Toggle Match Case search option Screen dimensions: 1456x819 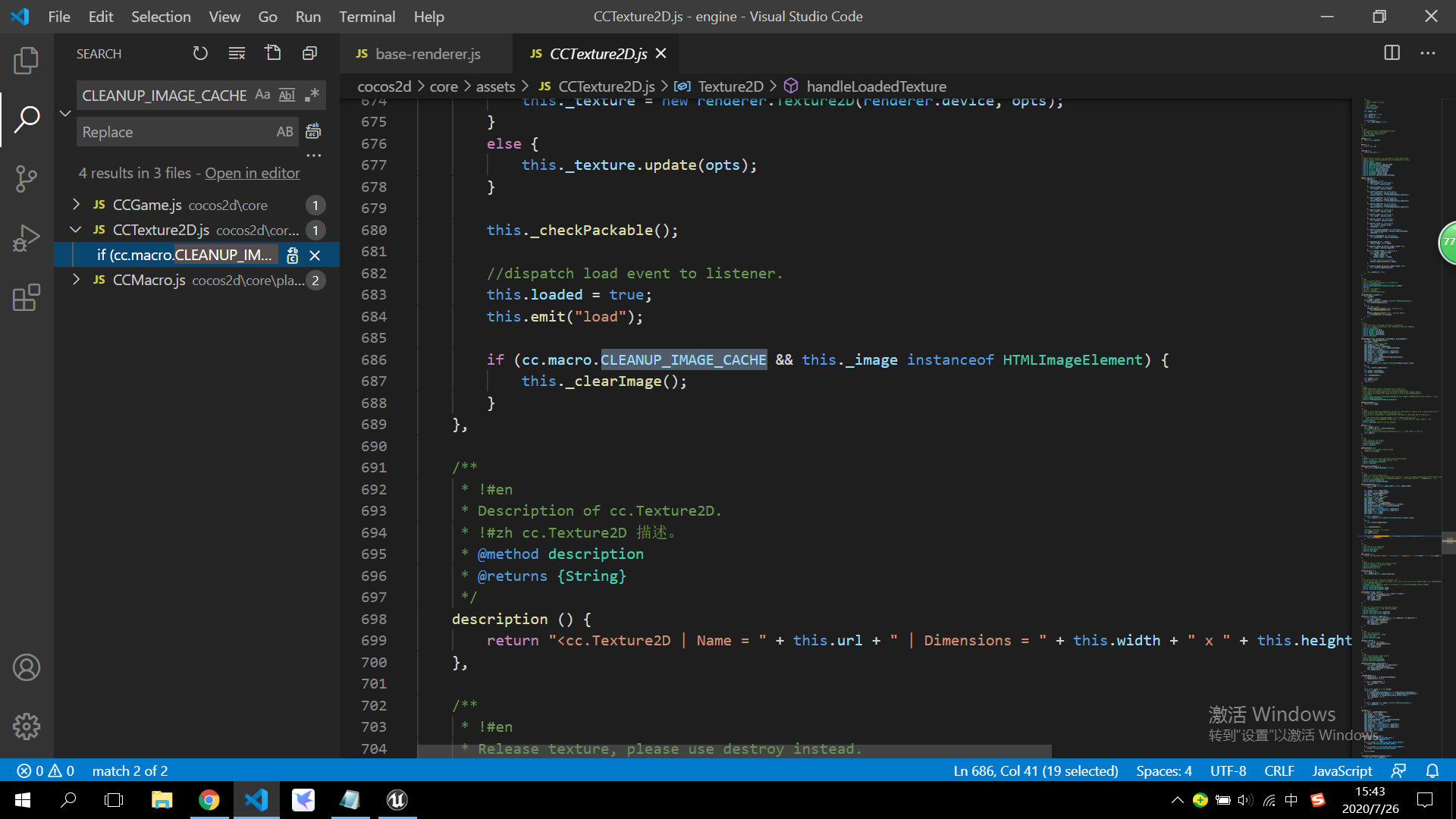pos(262,95)
